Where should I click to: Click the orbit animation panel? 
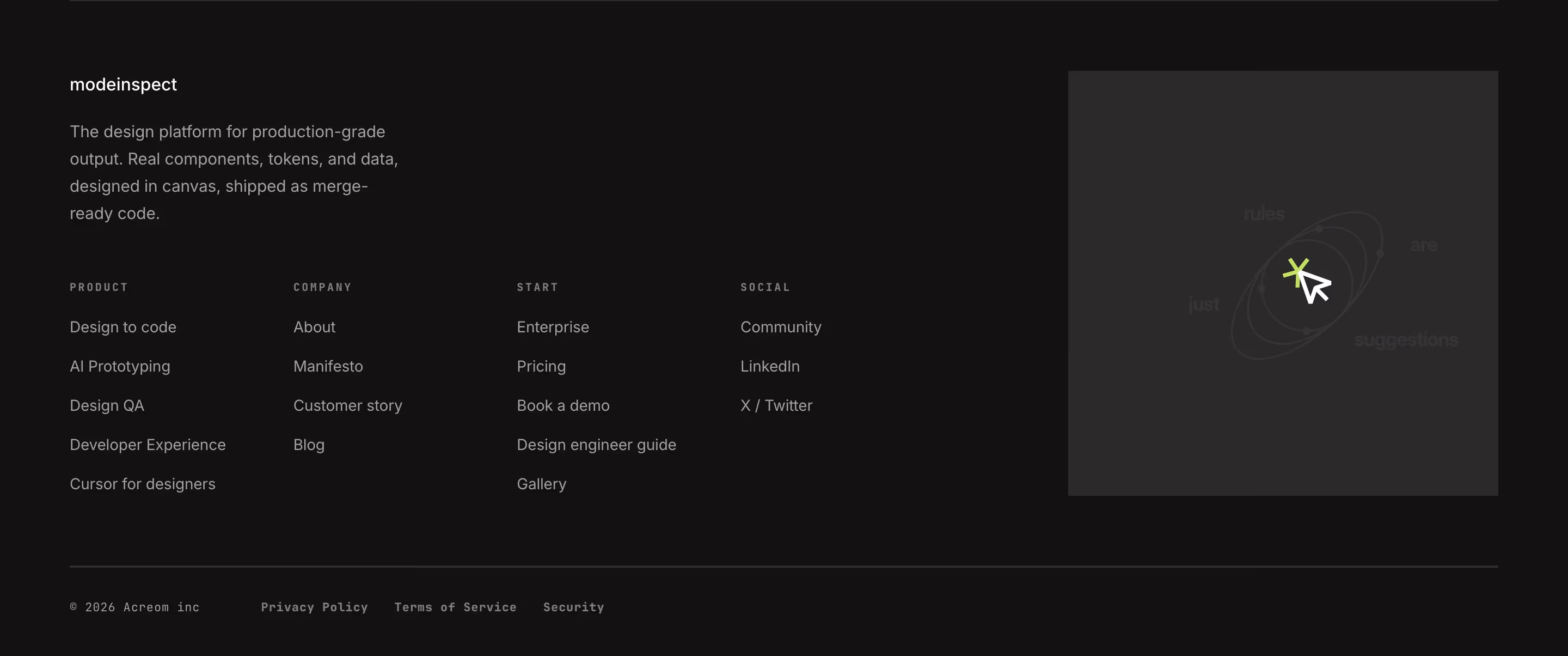pos(1283,283)
